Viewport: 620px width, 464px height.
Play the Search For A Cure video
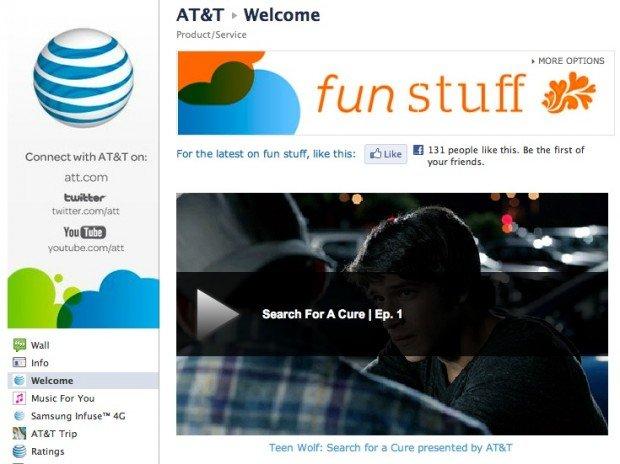[x=217, y=314]
